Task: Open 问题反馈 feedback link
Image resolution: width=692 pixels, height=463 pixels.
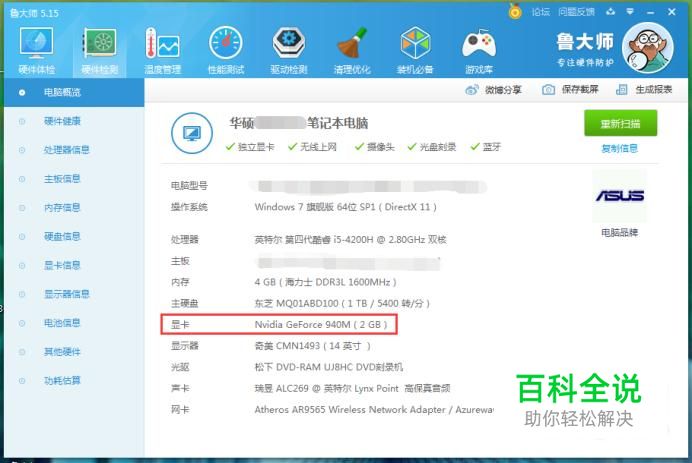Action: [576, 12]
